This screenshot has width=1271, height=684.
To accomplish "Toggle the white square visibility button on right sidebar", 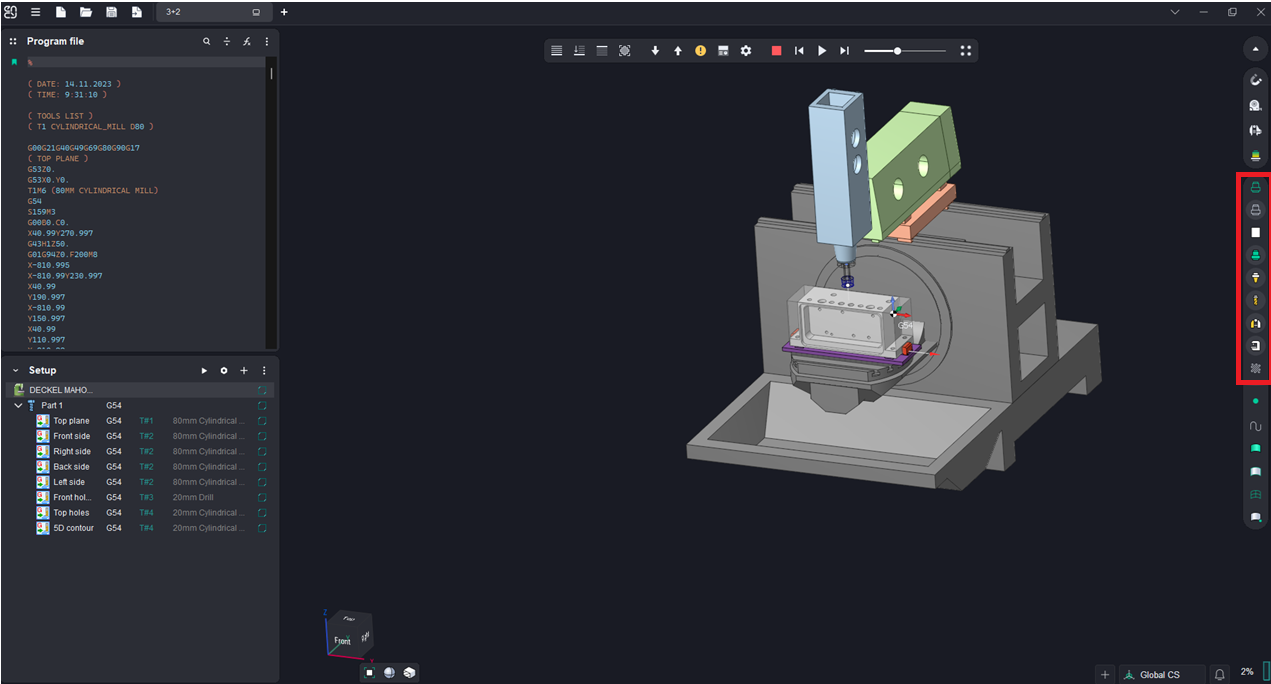I will pyautogui.click(x=1256, y=233).
